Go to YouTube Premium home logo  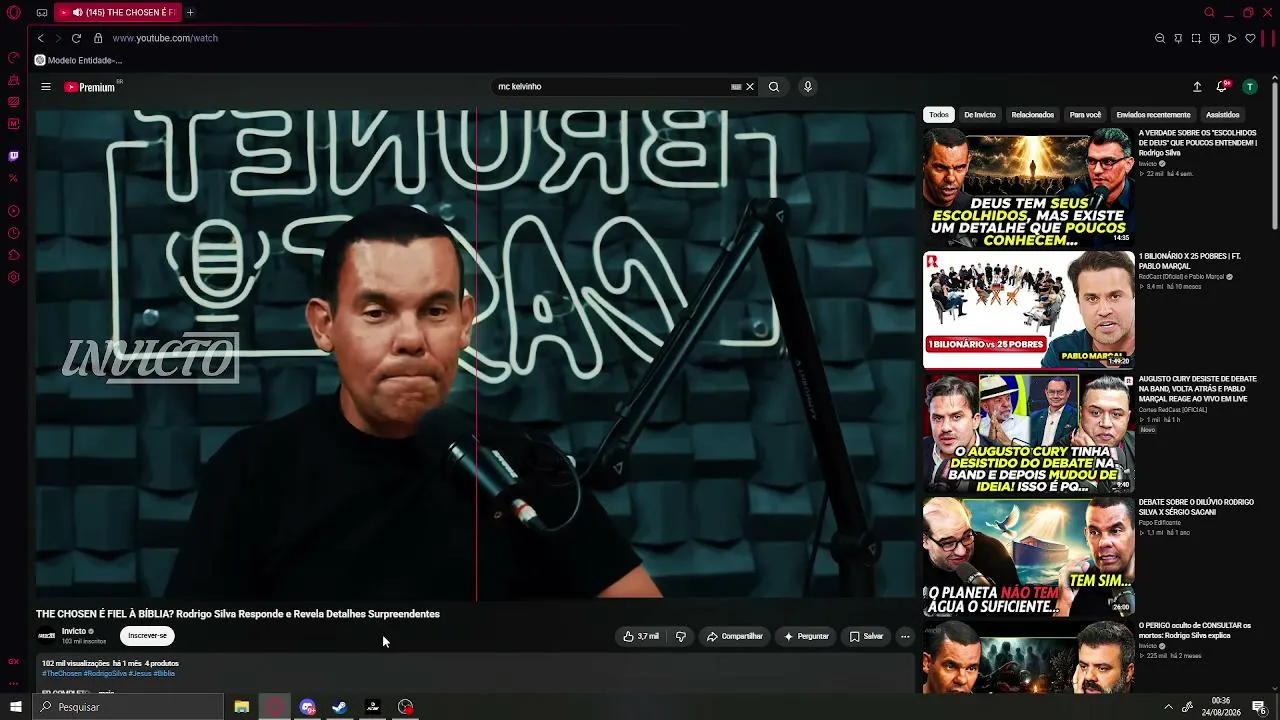(90, 87)
